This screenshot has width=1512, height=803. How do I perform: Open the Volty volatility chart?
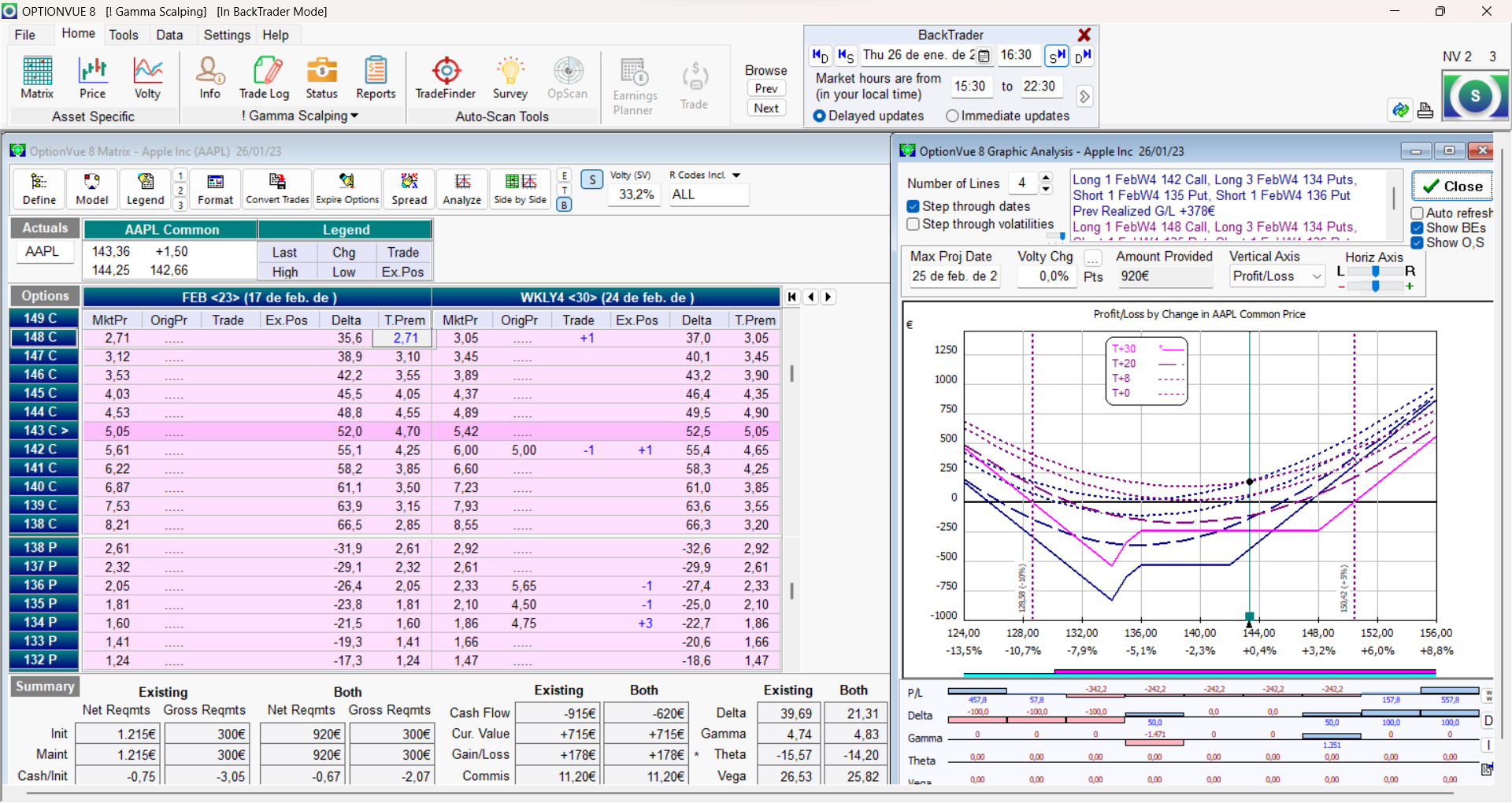click(x=147, y=78)
